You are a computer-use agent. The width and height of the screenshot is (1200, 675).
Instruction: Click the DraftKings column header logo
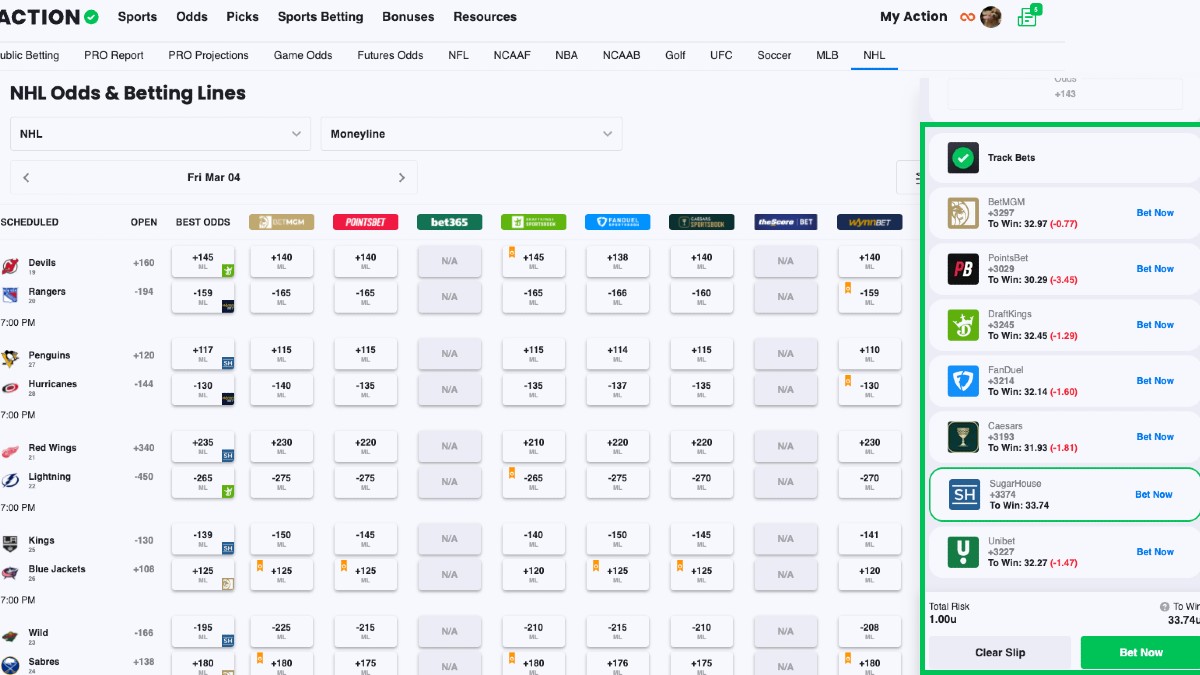point(533,222)
